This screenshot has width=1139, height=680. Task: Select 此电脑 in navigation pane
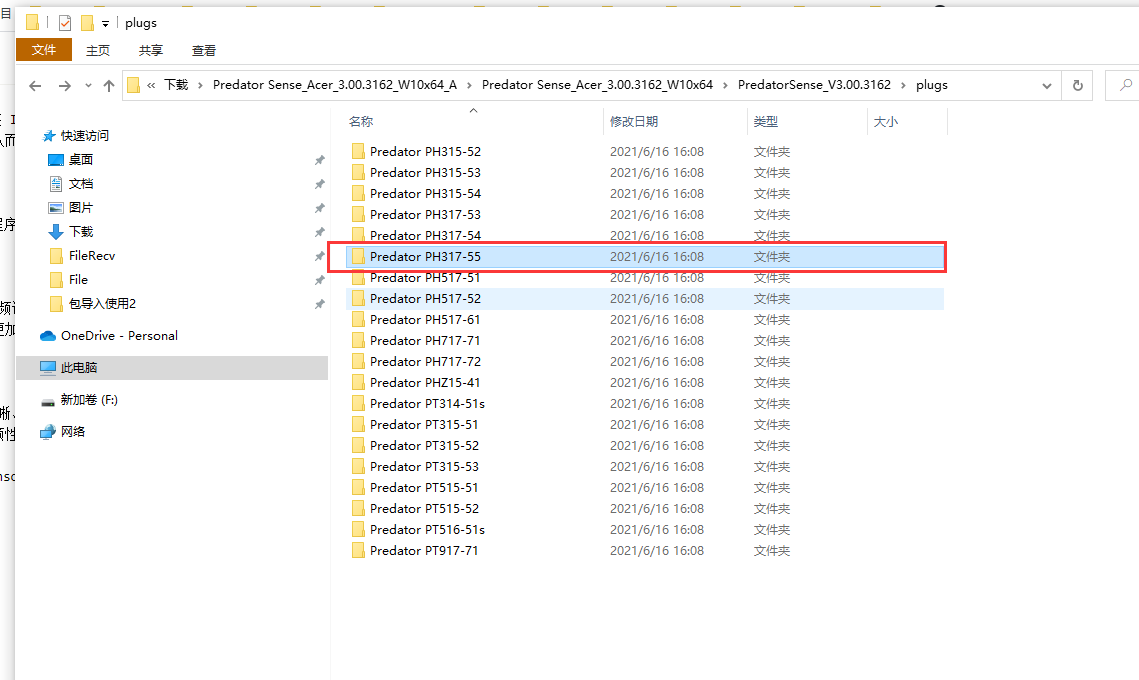coord(78,368)
